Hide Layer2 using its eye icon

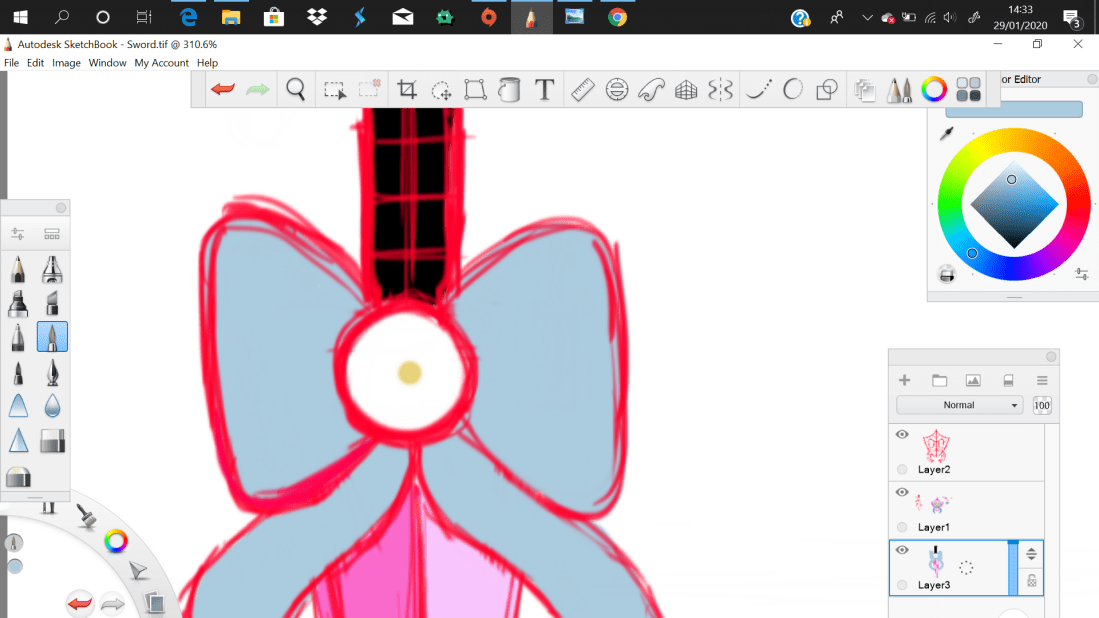(x=902, y=434)
